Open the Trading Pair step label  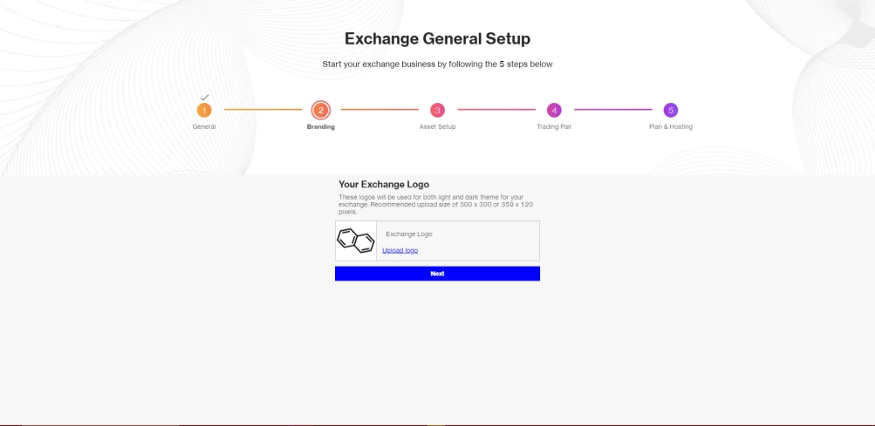tap(554, 127)
